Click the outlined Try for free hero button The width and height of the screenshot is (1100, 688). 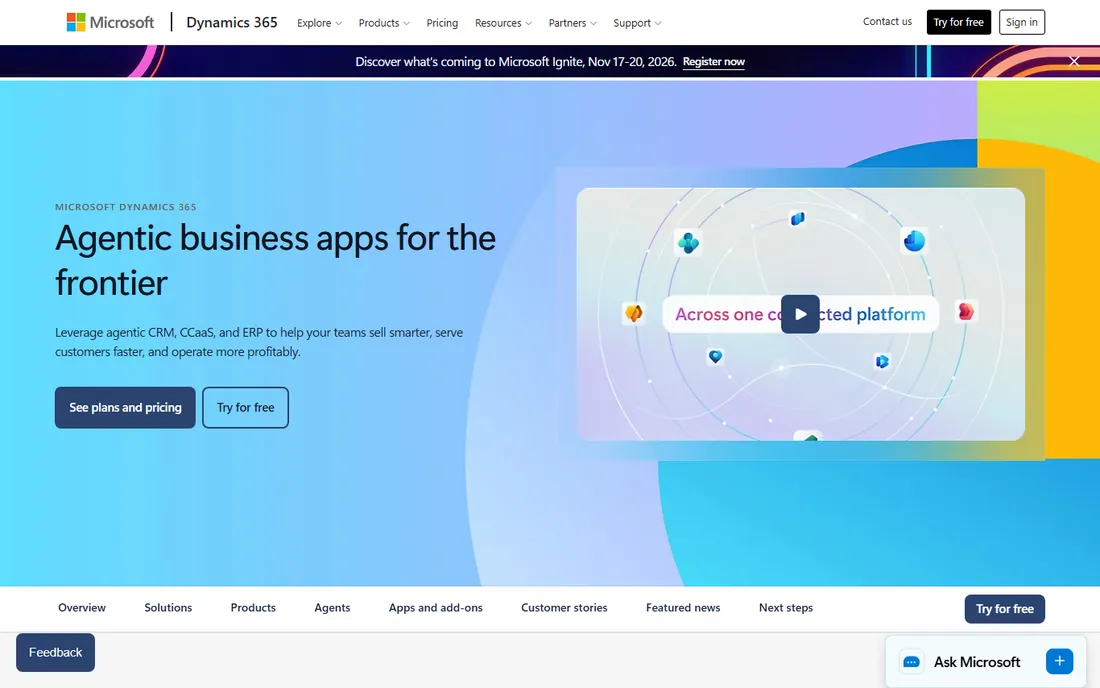pos(246,407)
